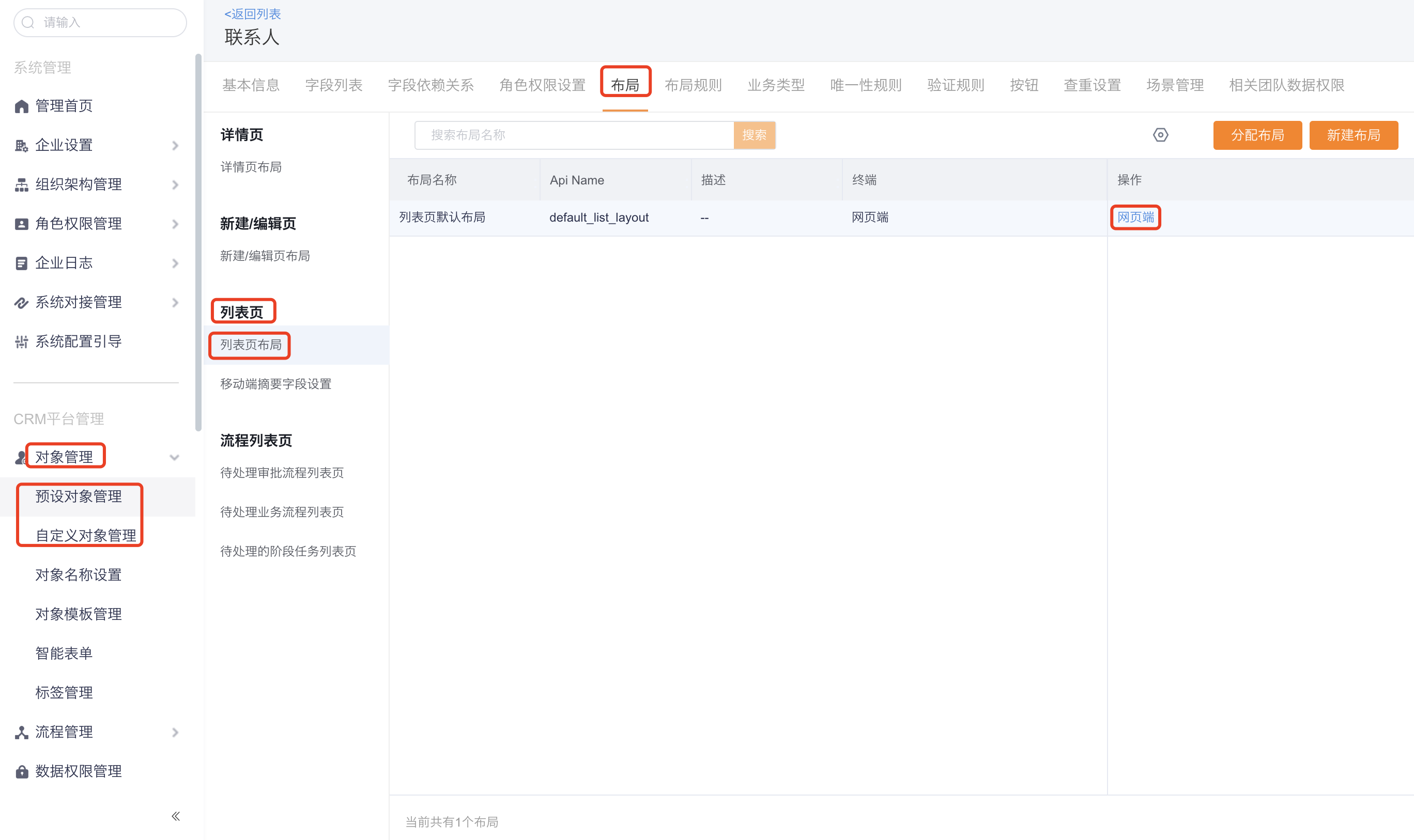1414x840 pixels.
Task: Collapse the 对象管理 chevron
Action: tap(174, 457)
